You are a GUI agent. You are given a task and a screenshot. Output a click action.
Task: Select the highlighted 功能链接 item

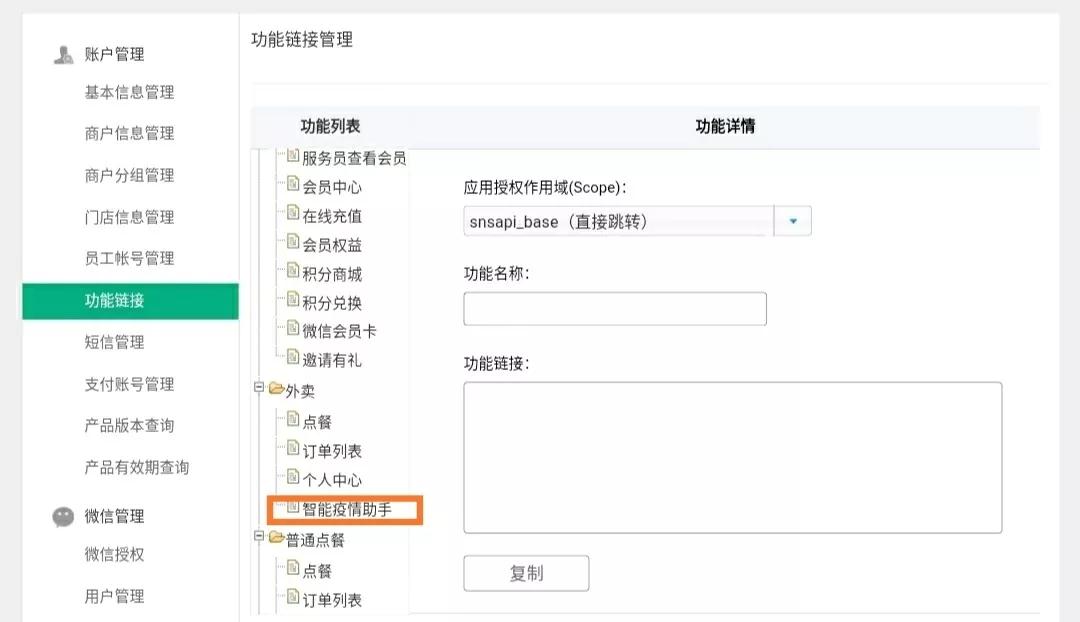pyautogui.click(x=130, y=301)
